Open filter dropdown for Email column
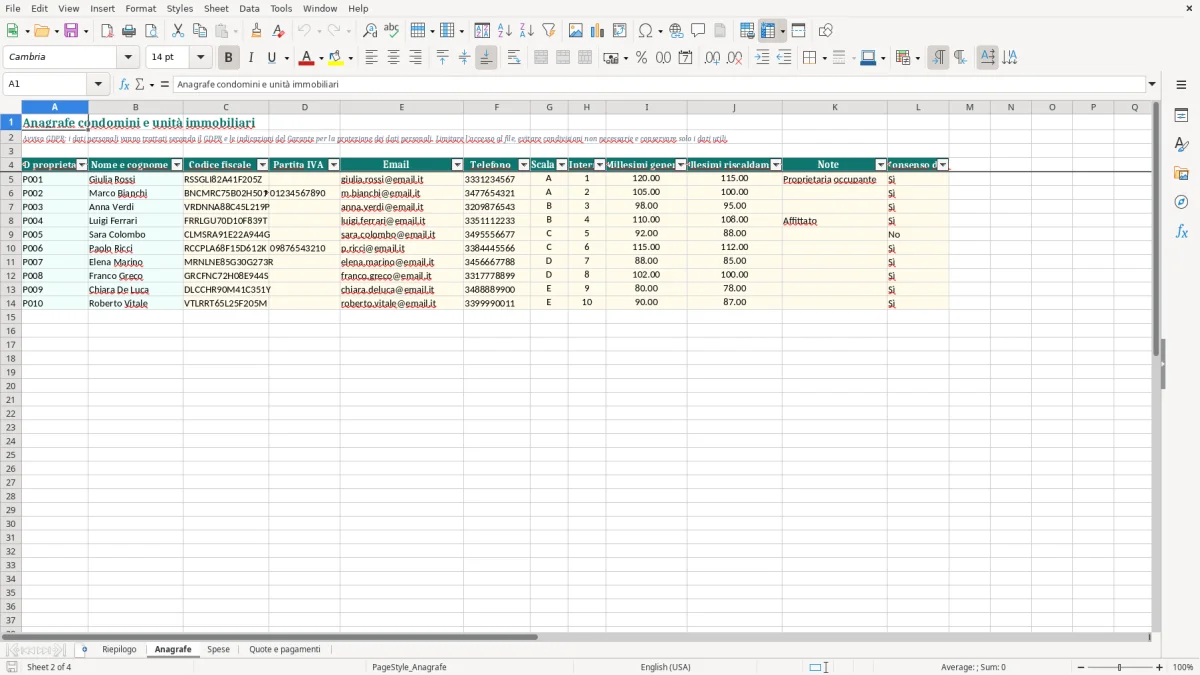1200x675 pixels. coord(458,165)
